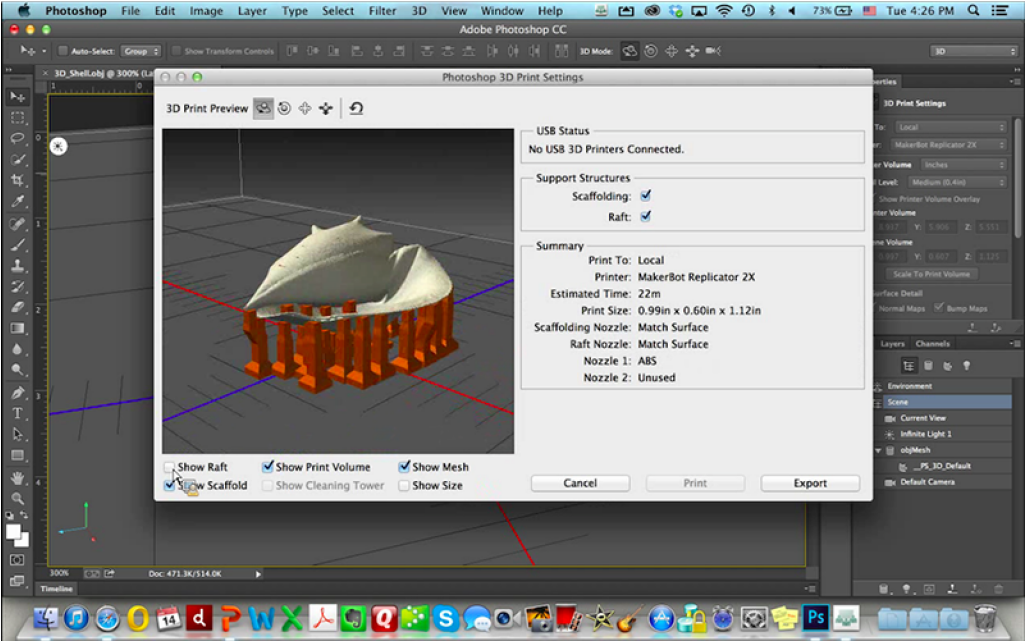Viewport: 1025px width, 641px height.
Task: Enable the Show Size checkbox
Action: tap(404, 485)
